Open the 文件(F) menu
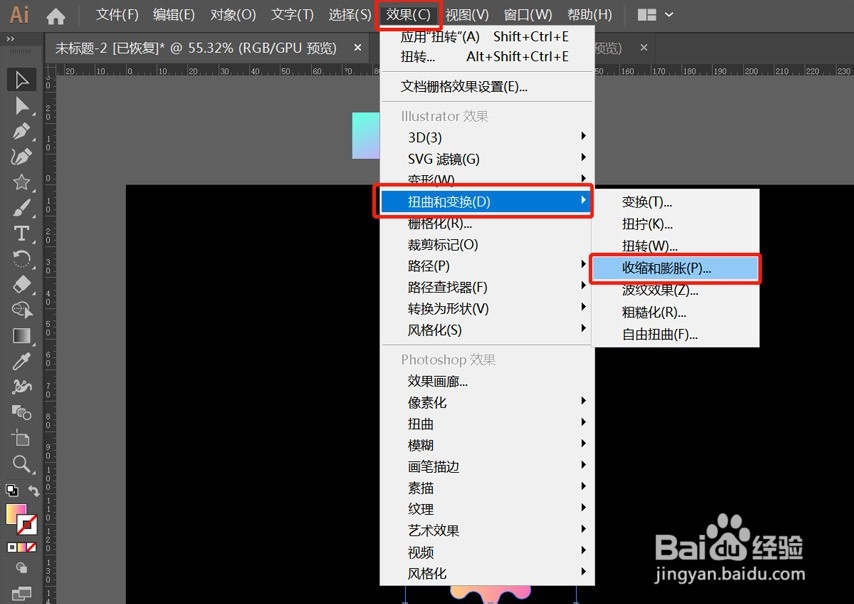 [117, 15]
